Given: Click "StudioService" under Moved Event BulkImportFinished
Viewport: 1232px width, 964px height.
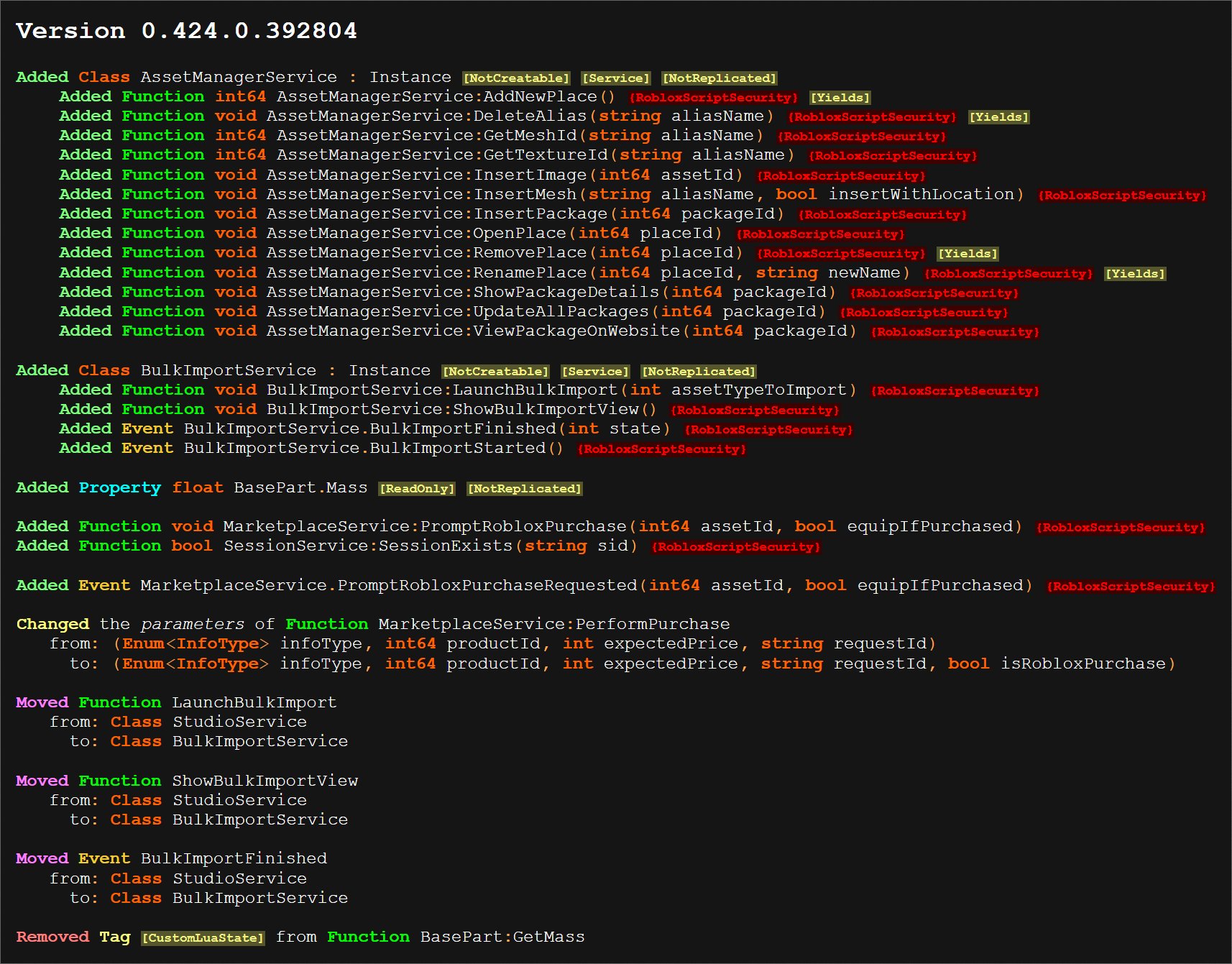Looking at the screenshot, I should [239, 878].
